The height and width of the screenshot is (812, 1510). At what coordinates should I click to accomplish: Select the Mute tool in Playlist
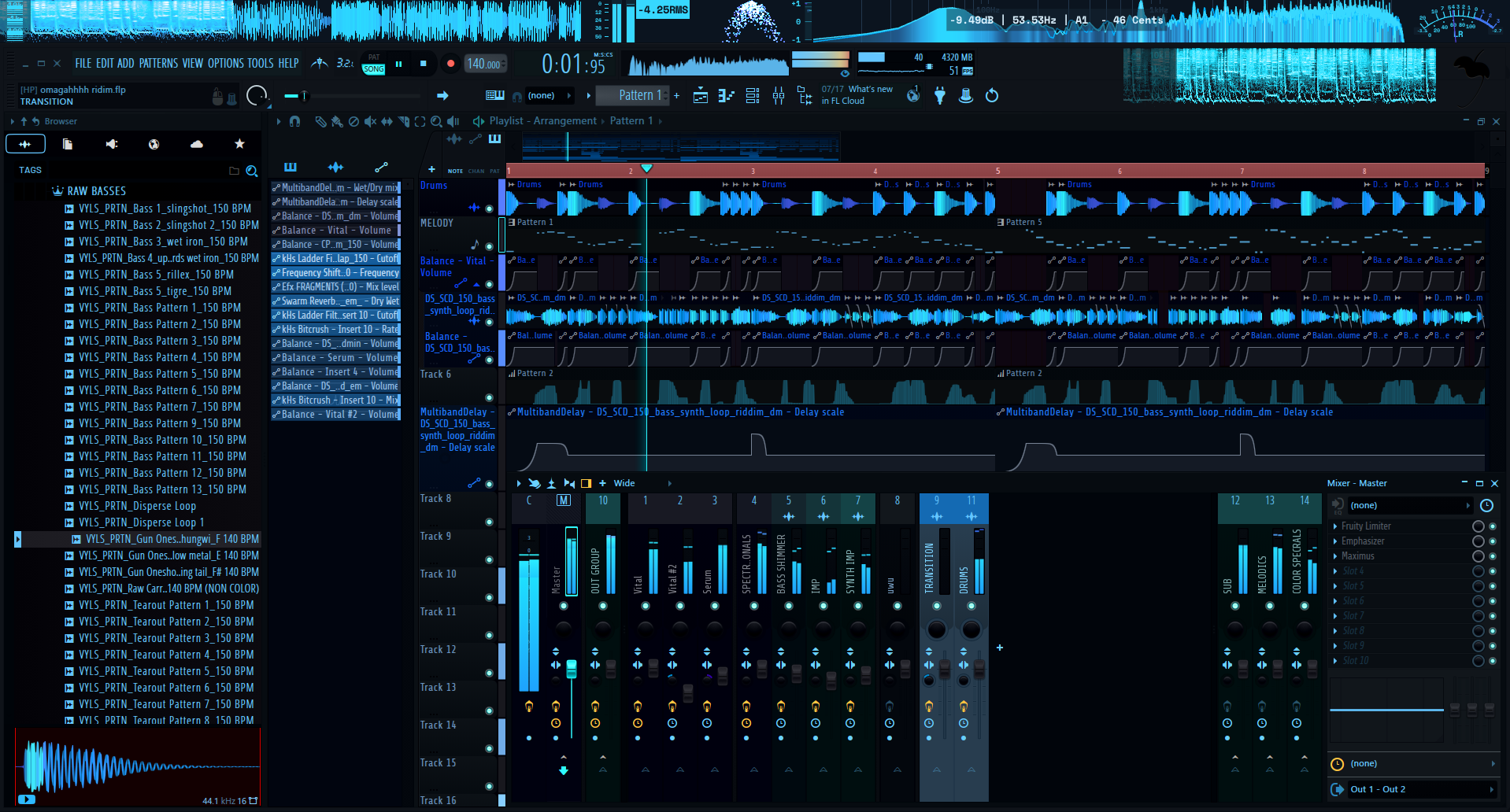(370, 121)
